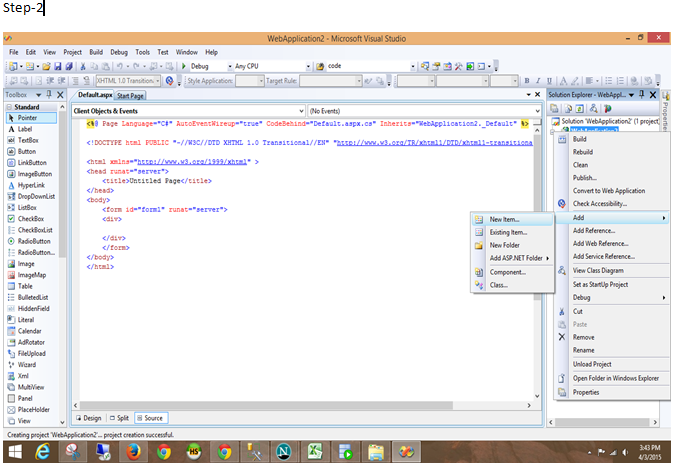Select the Table control in the Toolbox
682x467 pixels.
point(25,286)
